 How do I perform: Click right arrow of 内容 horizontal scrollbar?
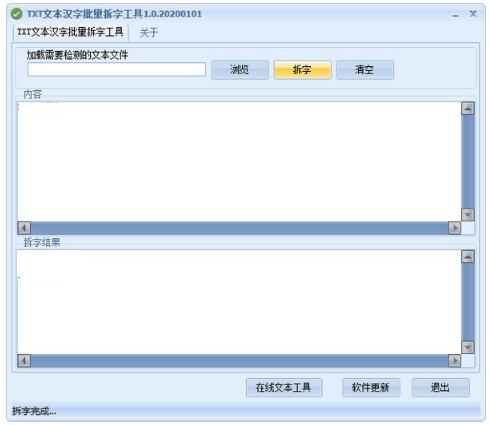pyautogui.click(x=454, y=228)
